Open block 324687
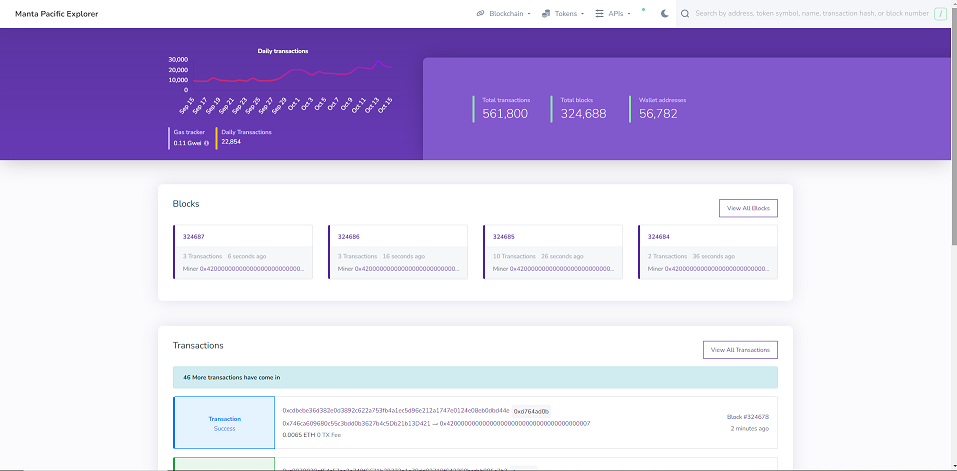This screenshot has width=957, height=471. pos(194,237)
